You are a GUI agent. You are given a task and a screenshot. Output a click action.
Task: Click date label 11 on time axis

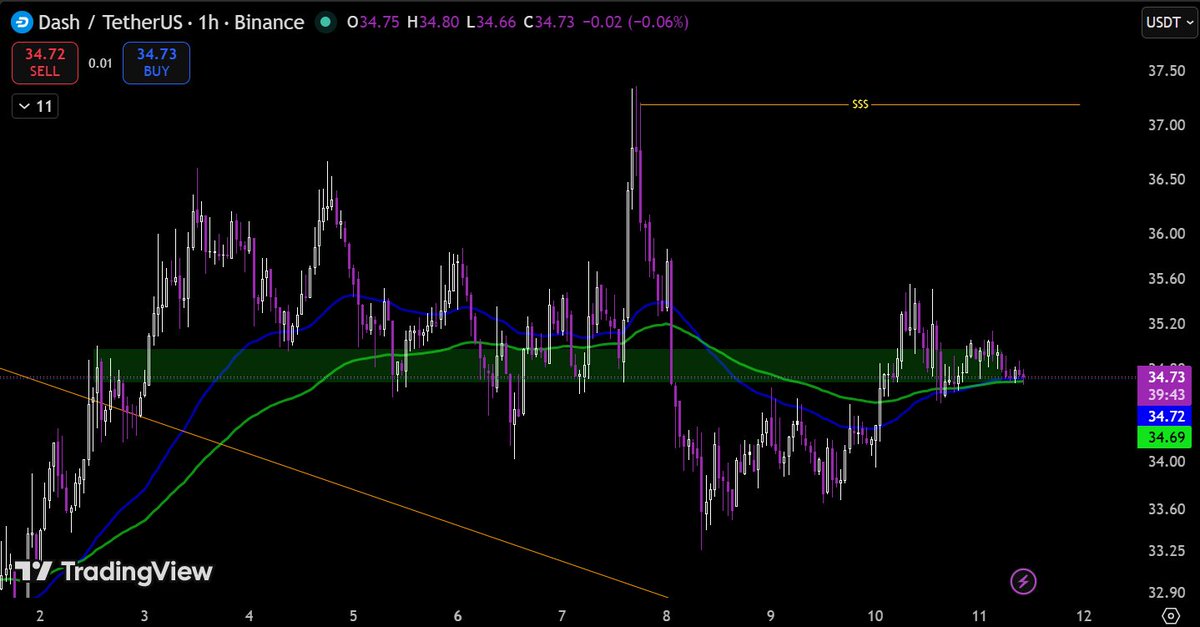pos(979,614)
